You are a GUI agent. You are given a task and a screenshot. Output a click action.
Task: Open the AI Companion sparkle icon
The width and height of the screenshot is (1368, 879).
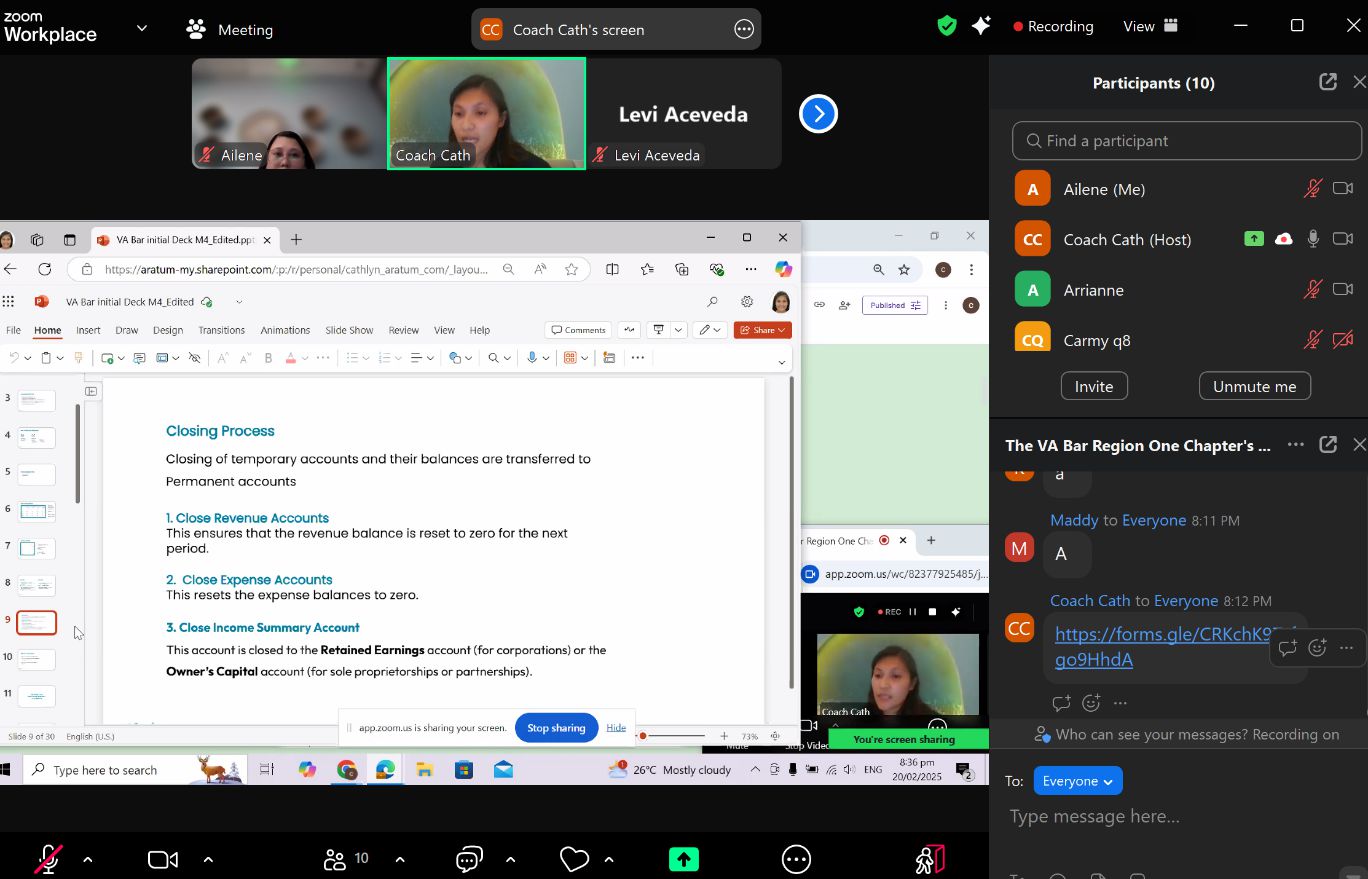981,26
